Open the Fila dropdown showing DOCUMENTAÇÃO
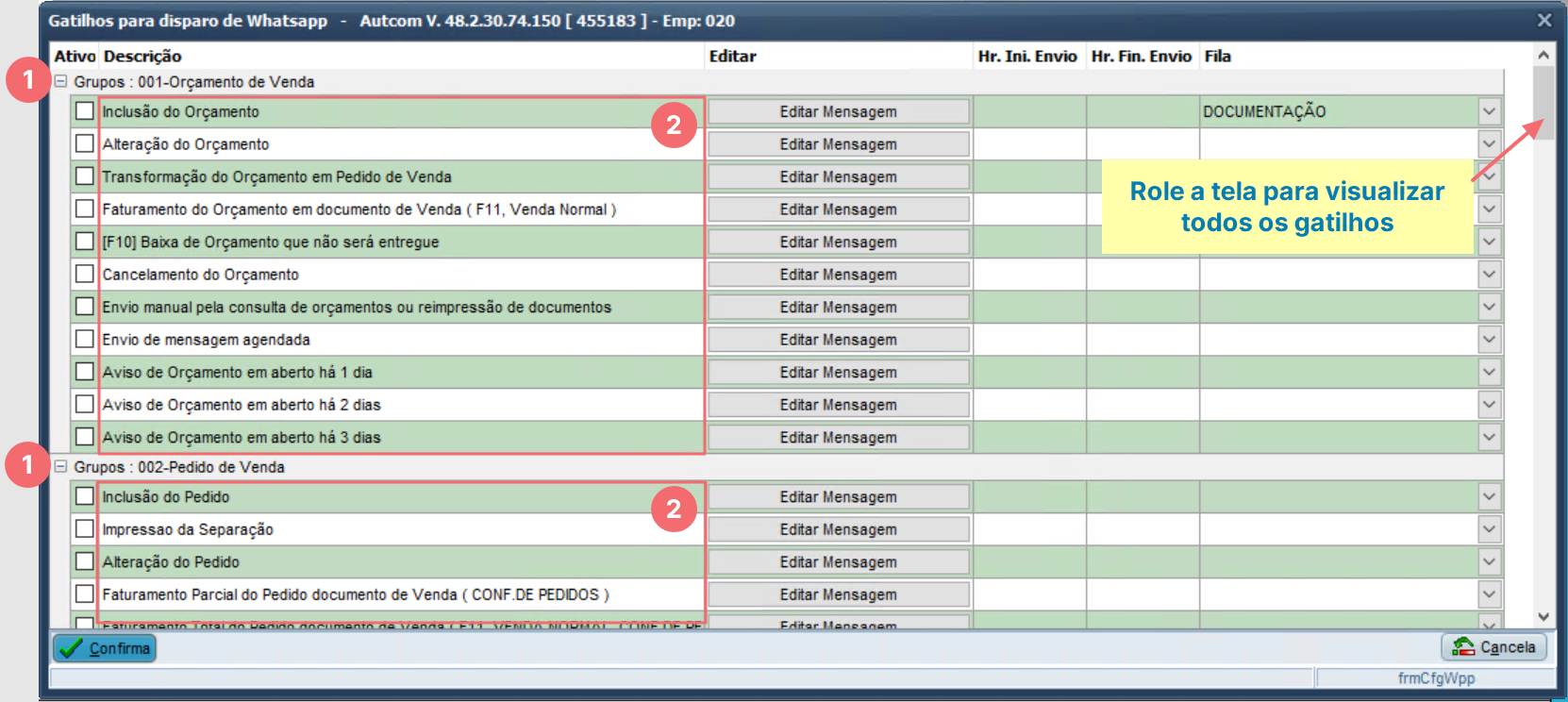This screenshot has height=702, width=1568. (x=1489, y=111)
